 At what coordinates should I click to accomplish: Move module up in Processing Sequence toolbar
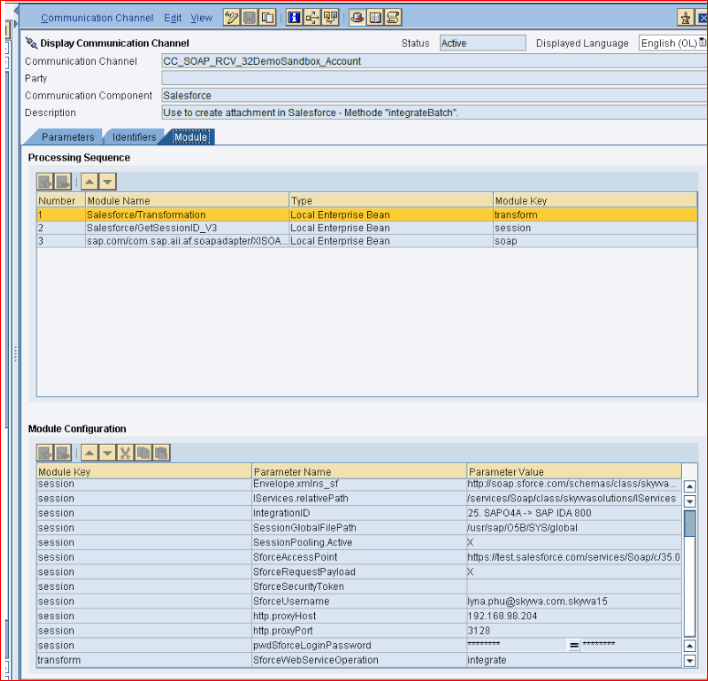[89, 181]
